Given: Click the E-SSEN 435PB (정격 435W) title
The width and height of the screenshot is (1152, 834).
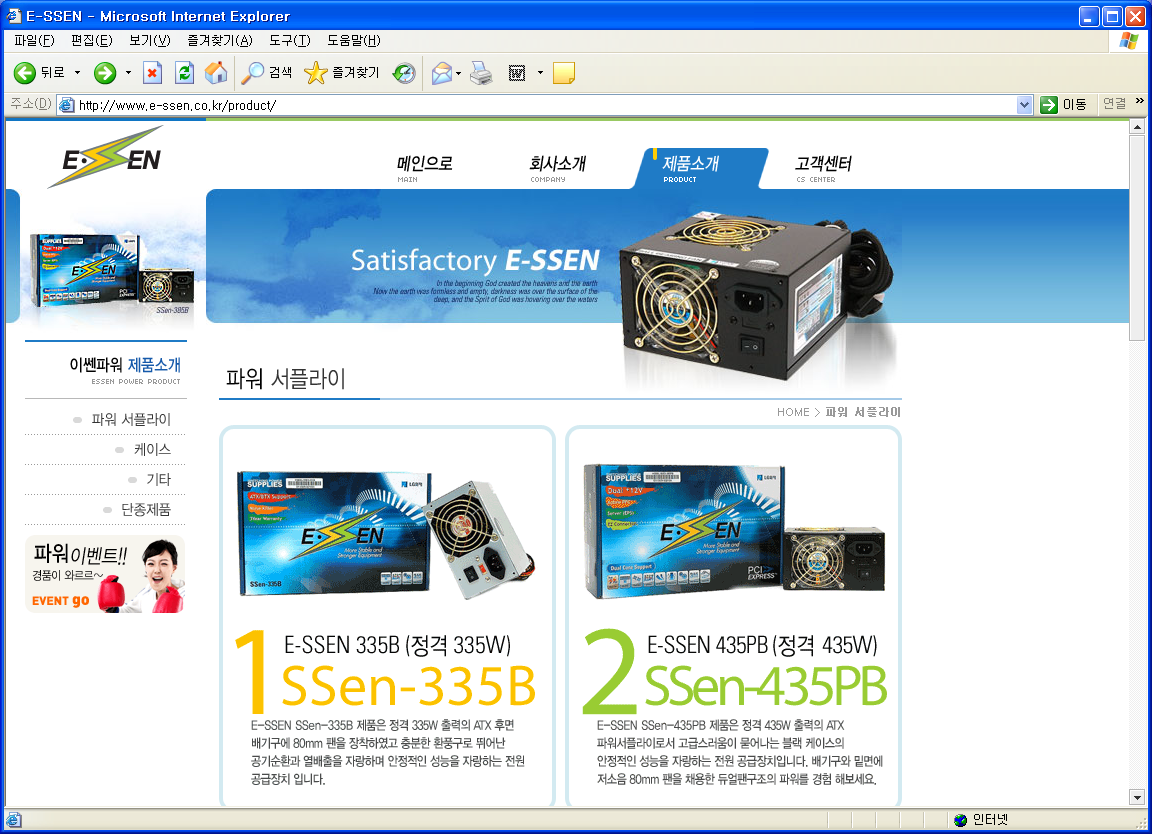Looking at the screenshot, I should (x=762, y=645).
